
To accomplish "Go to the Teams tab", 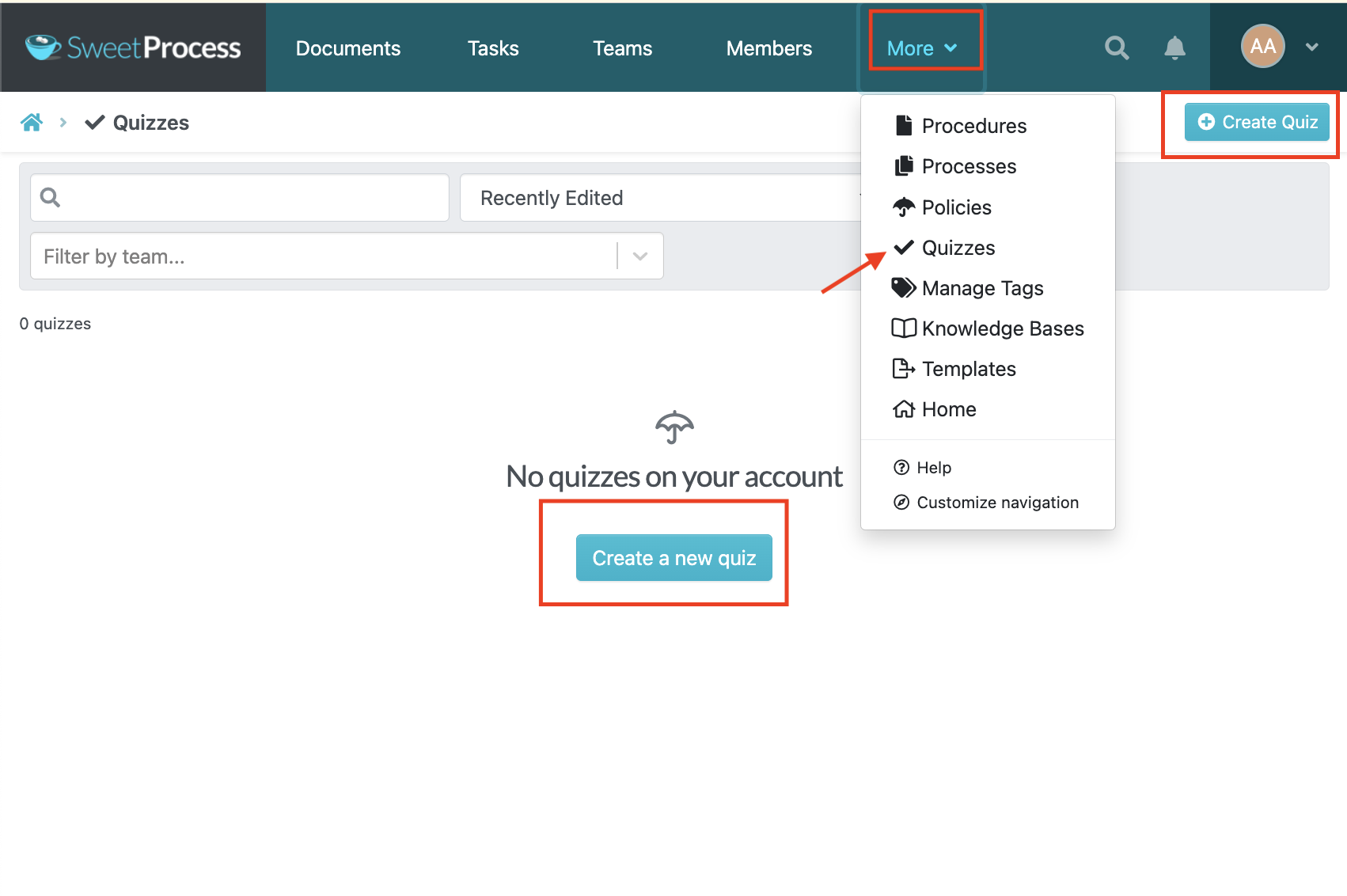I will pyautogui.click(x=622, y=48).
